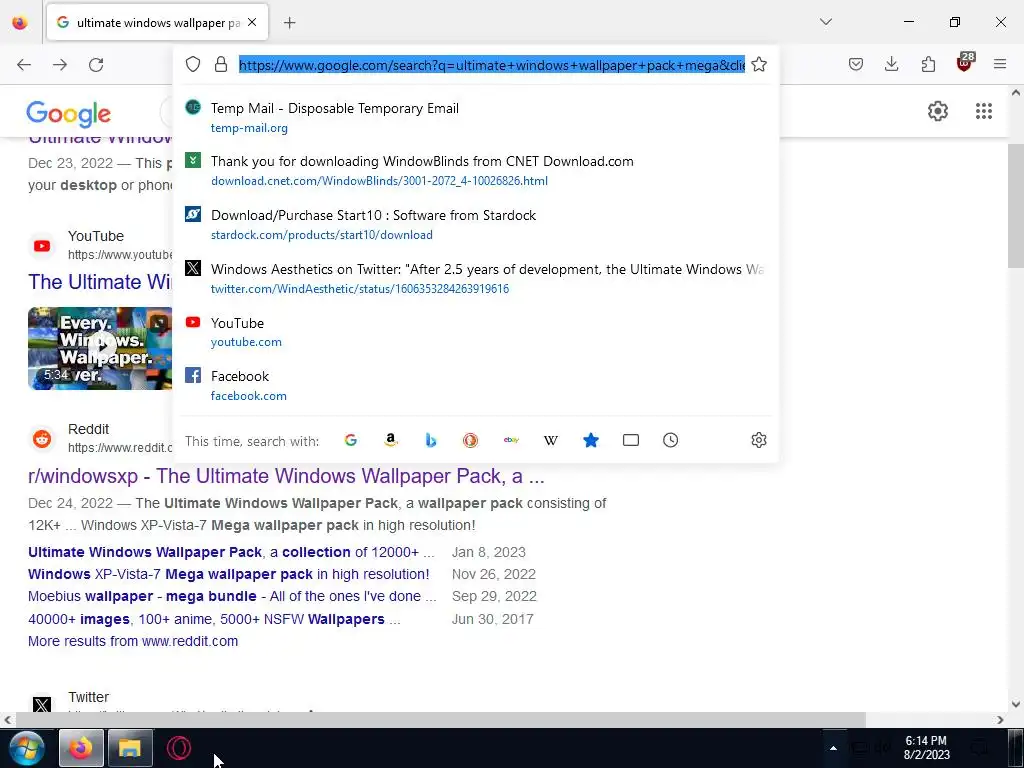The image size is (1024, 768).
Task: Open Facebook suggestion in dropdown
Action: pos(475,385)
